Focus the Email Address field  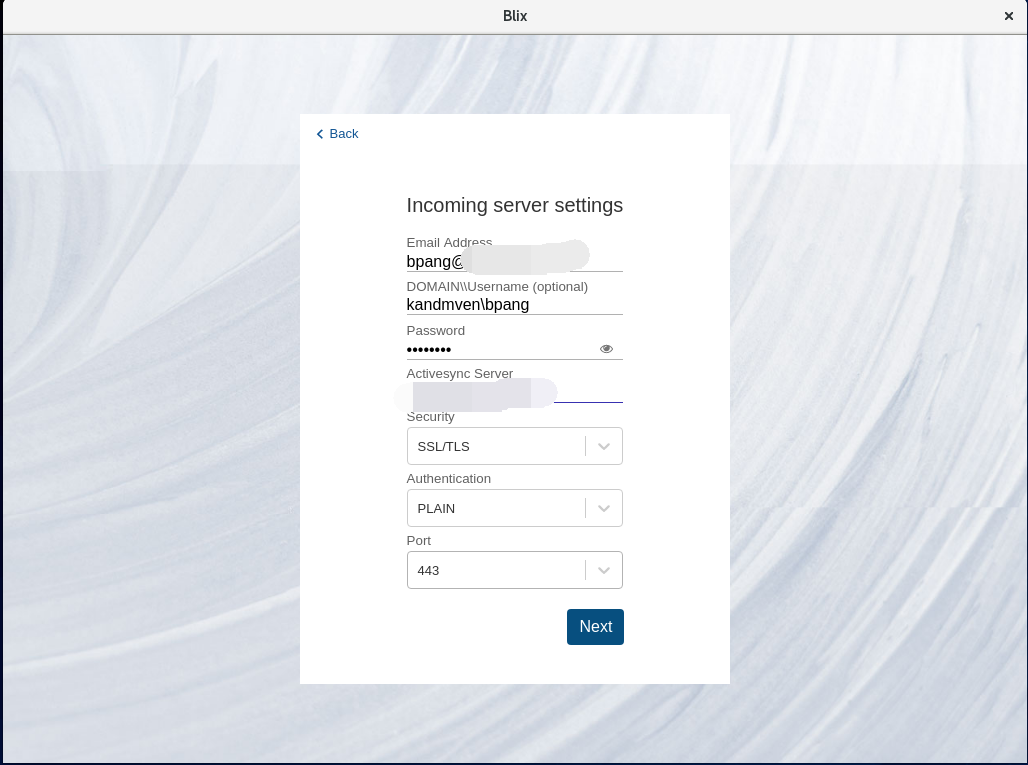pyautogui.click(x=515, y=262)
